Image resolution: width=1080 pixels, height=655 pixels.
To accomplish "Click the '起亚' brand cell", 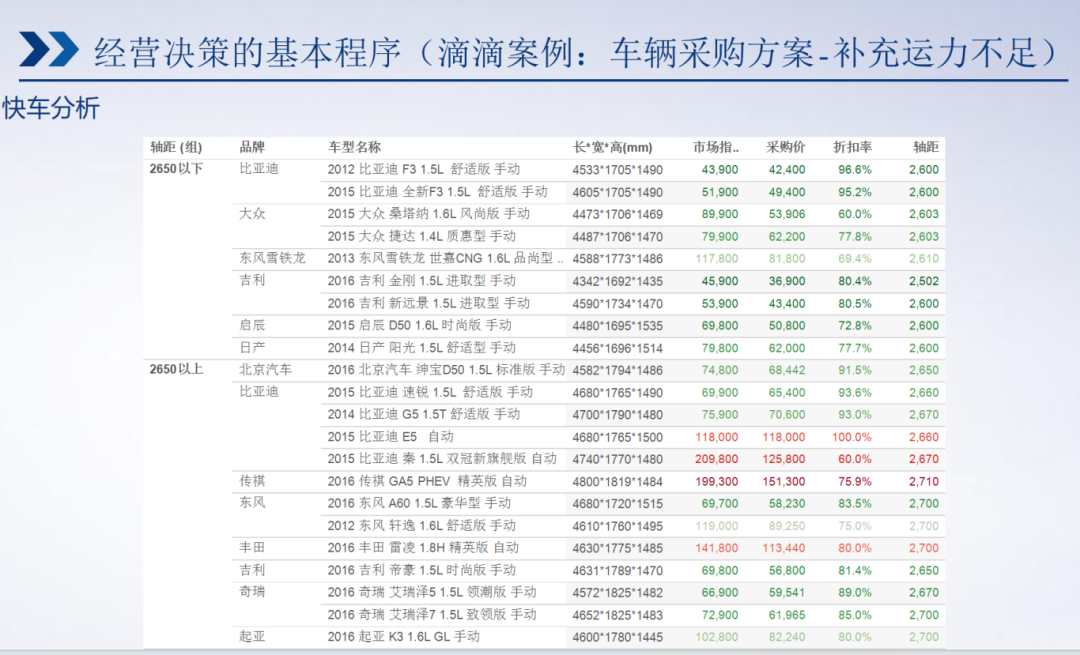I will click(x=252, y=637).
